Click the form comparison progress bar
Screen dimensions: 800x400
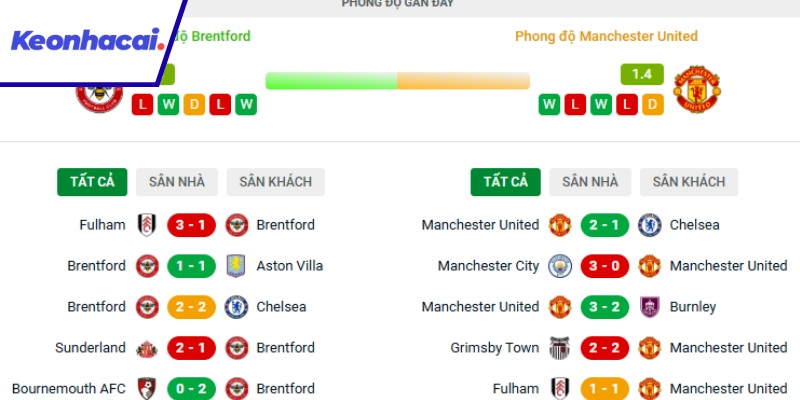(x=397, y=81)
